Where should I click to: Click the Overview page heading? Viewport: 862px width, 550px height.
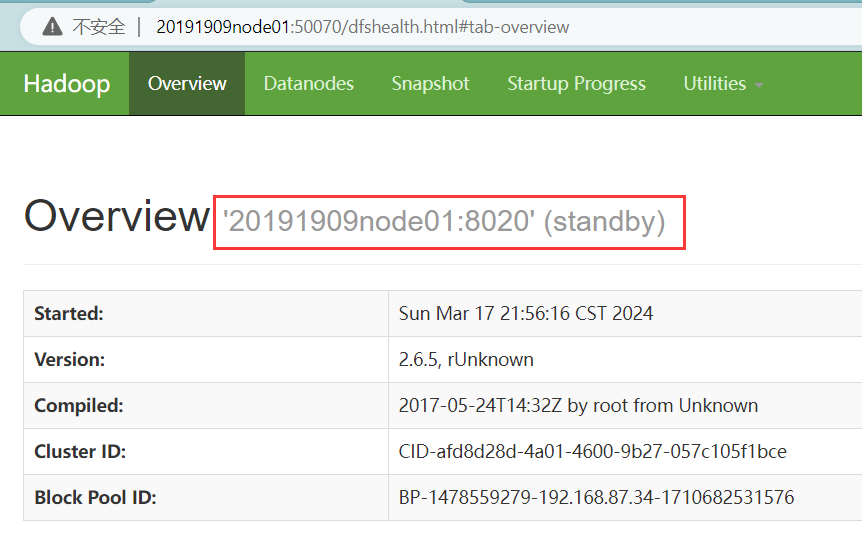pos(117,216)
